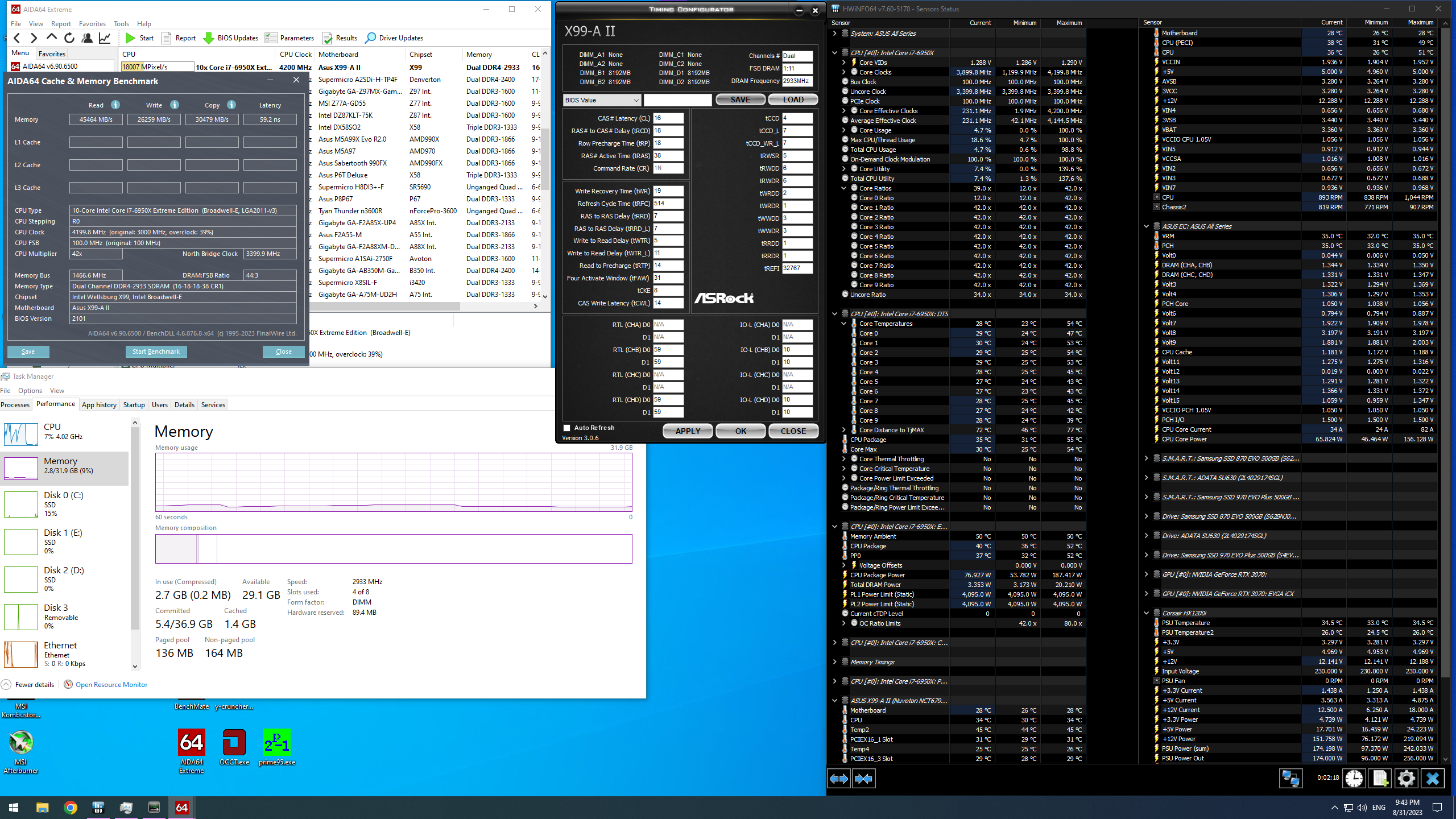Screen dimensions: 1456x819
Task: Click the Open Resource Monitor link
Action: click(x=111, y=685)
